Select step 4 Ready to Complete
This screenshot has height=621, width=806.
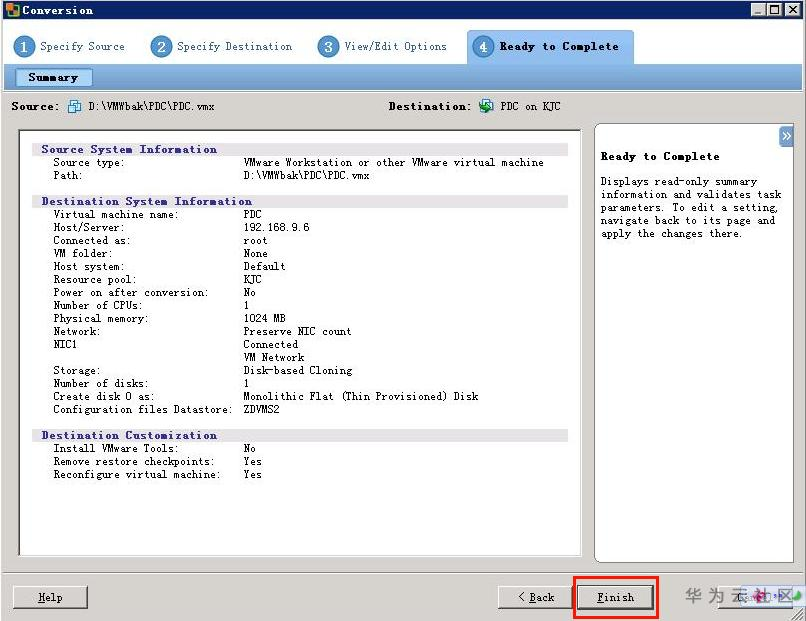click(x=550, y=47)
